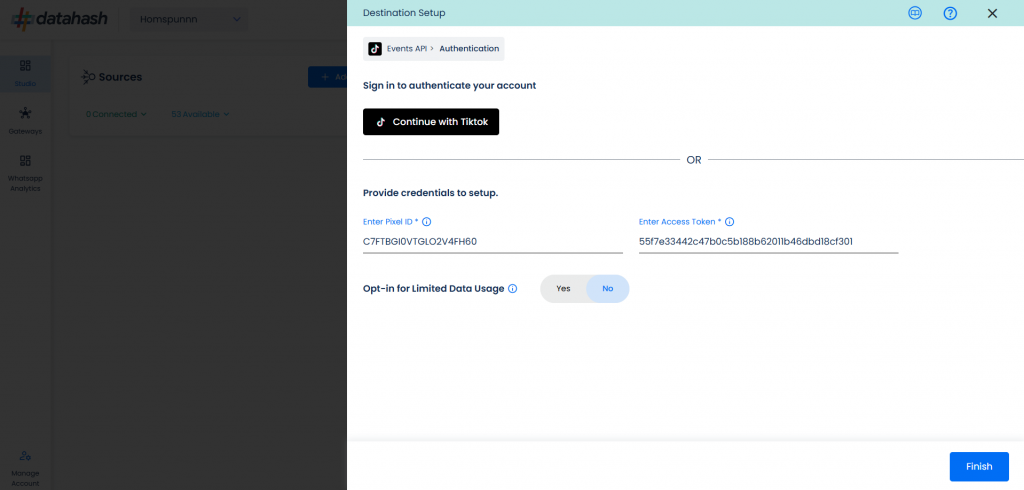
Task: Expand the 0 Connected dropdown
Action: tap(116, 114)
